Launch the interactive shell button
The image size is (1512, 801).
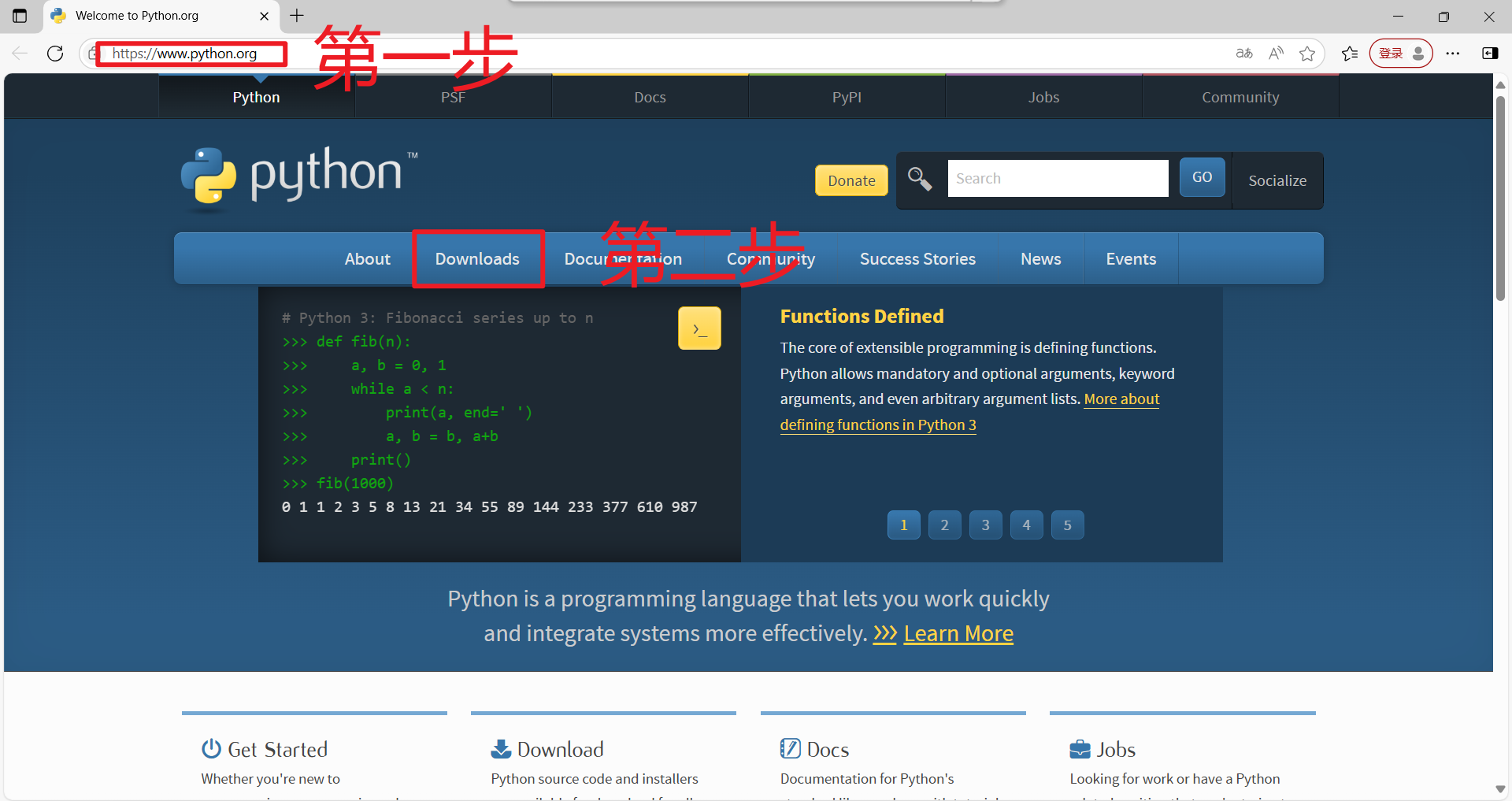point(699,328)
